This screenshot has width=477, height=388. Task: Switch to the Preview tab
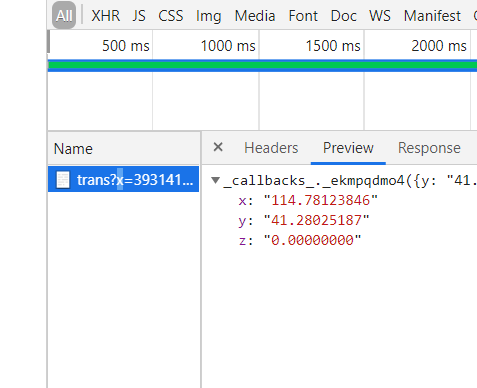(x=348, y=148)
